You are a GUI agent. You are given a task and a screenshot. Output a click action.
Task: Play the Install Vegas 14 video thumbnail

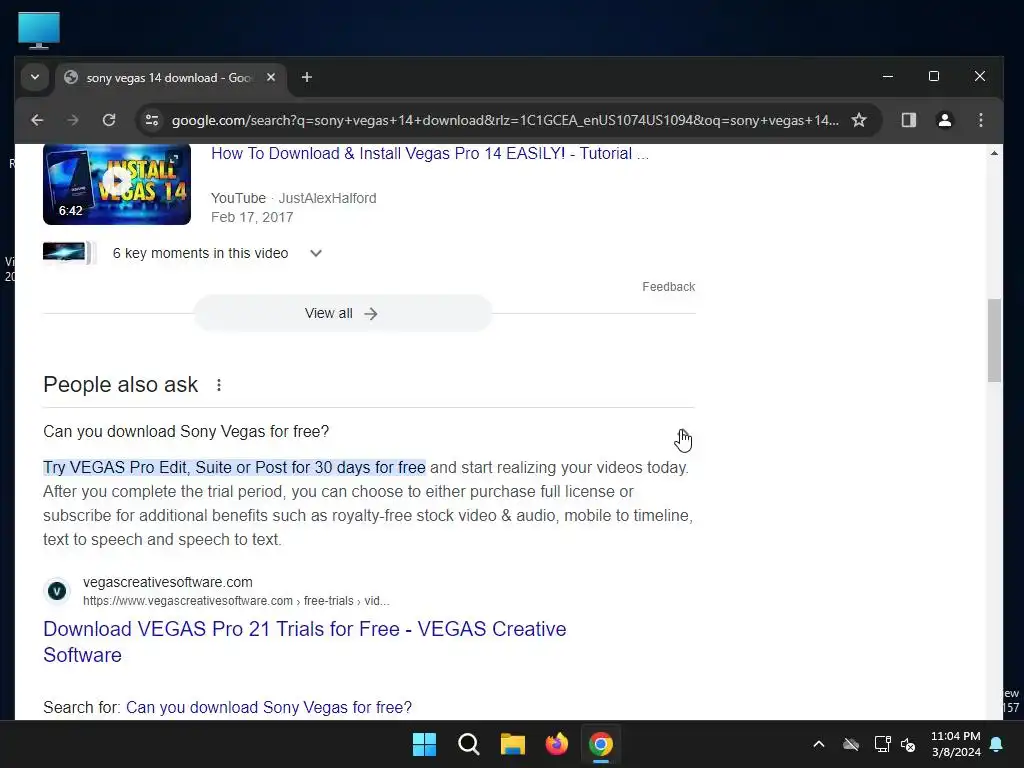point(117,184)
